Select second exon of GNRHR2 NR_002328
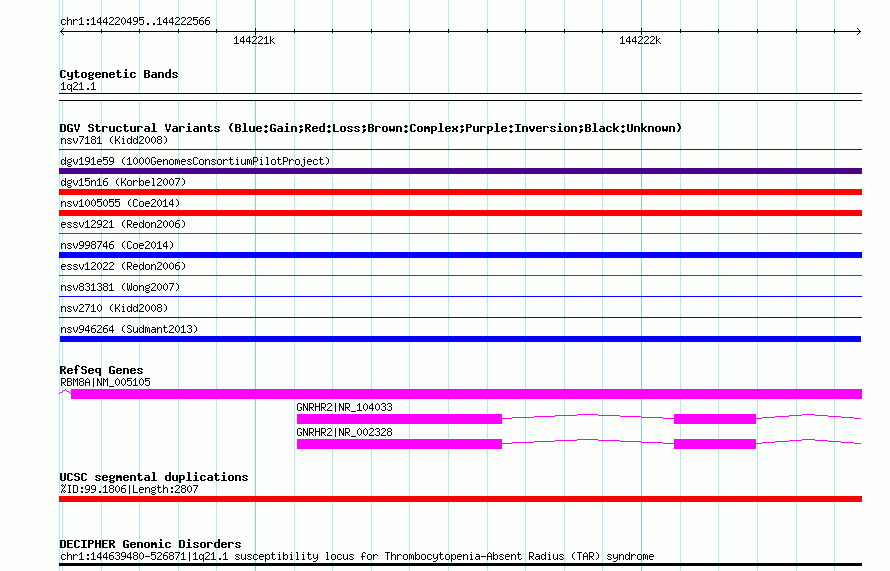Screen dimensions: 890x571 (x=715, y=444)
